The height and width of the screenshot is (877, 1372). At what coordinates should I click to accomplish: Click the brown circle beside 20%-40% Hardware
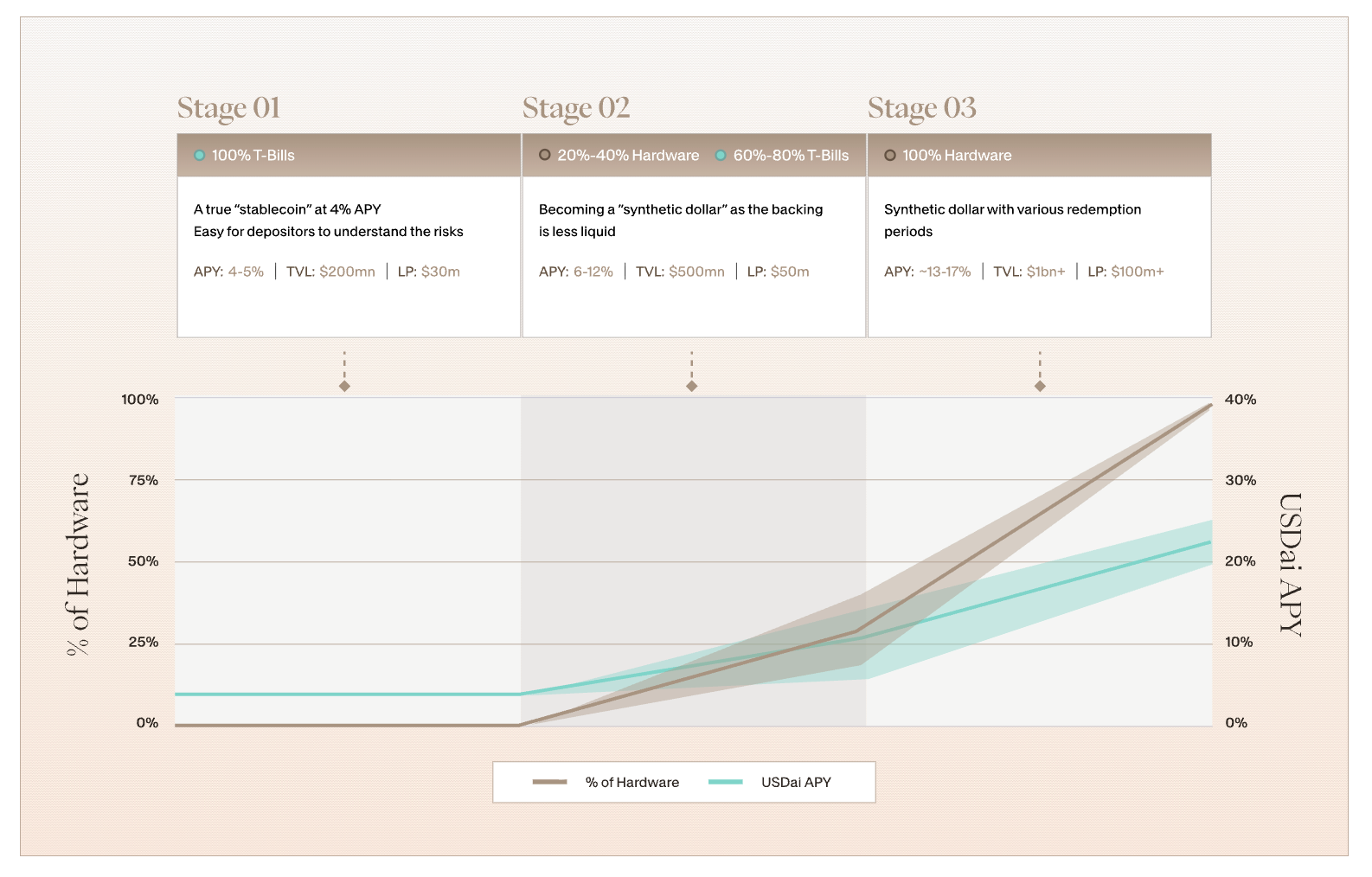(545, 155)
